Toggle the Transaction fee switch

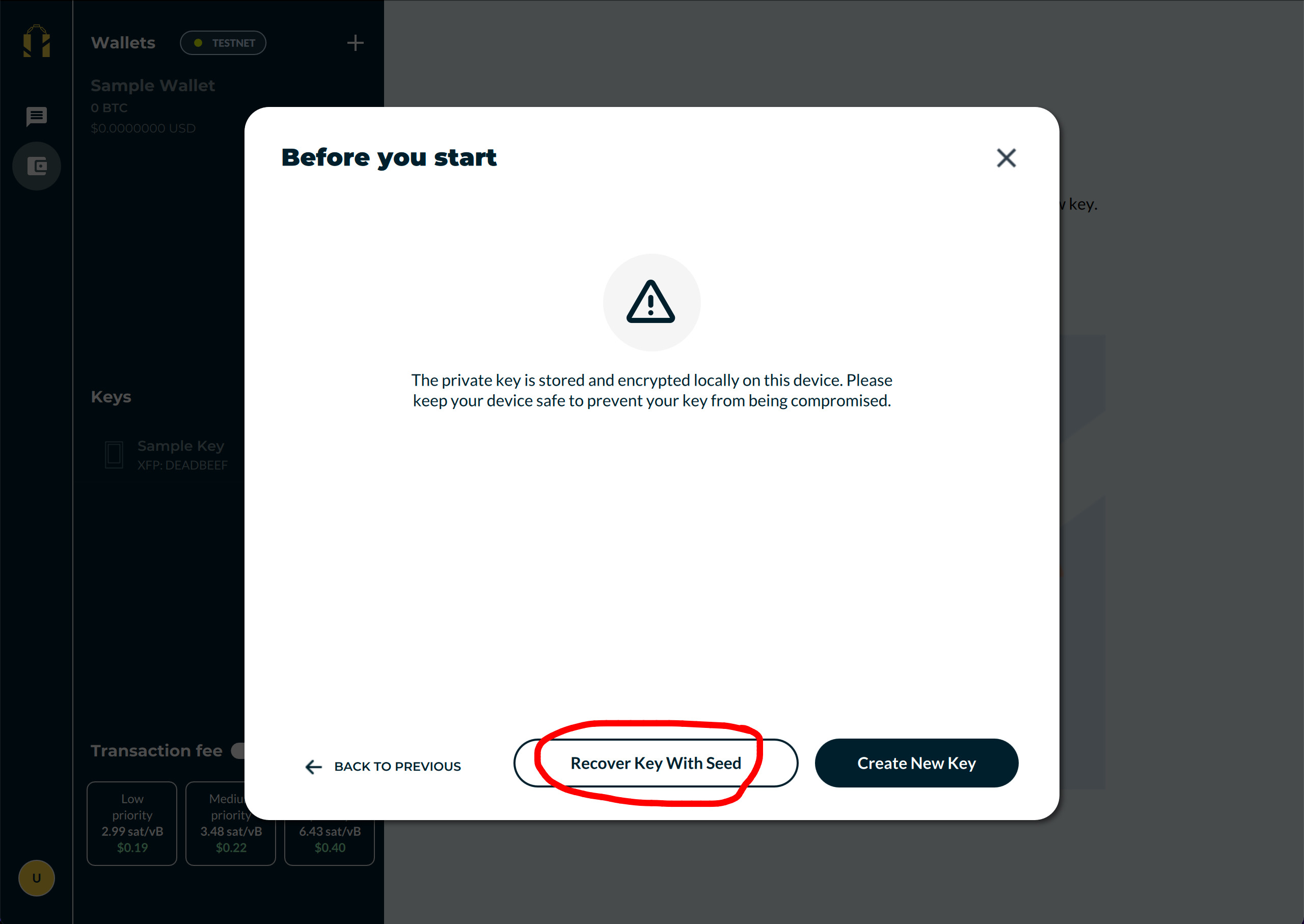(238, 750)
